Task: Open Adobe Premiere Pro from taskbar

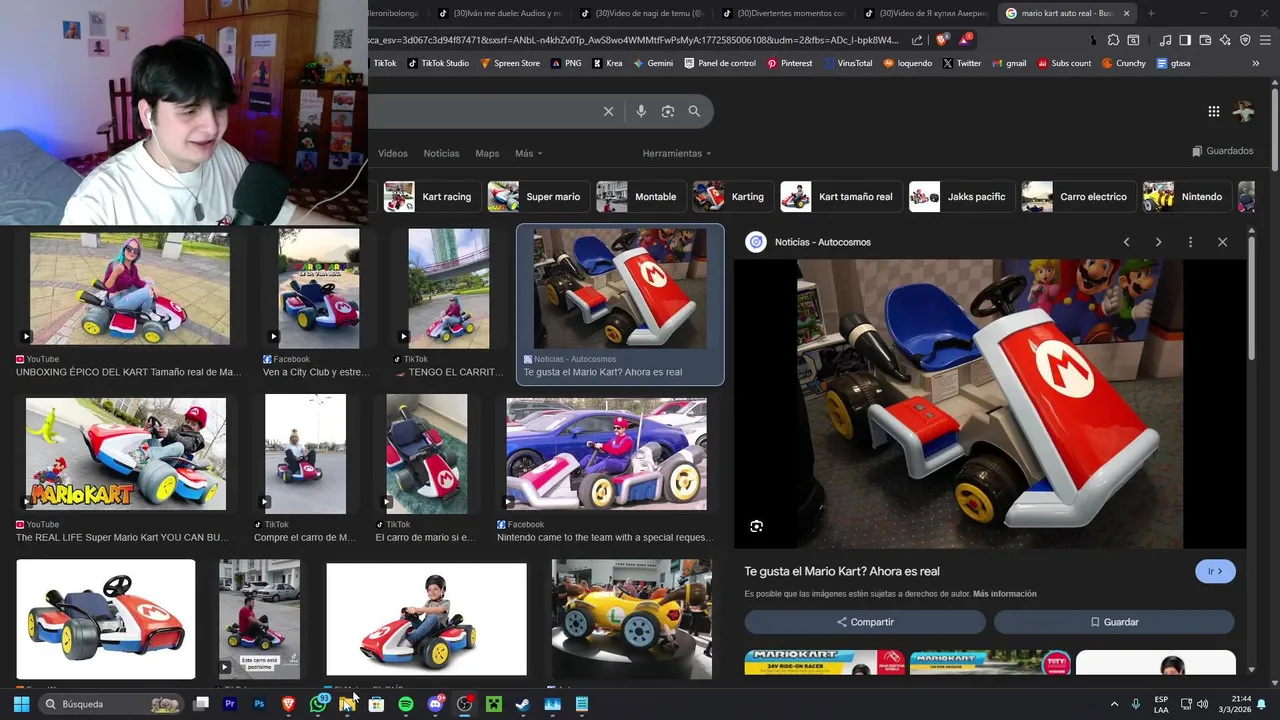Action: click(x=230, y=704)
